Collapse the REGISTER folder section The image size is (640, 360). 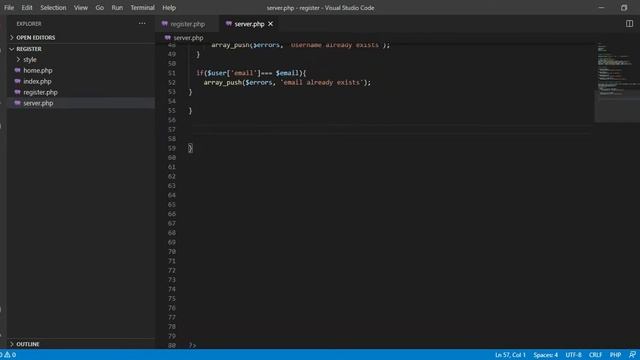click(x=81, y=49)
